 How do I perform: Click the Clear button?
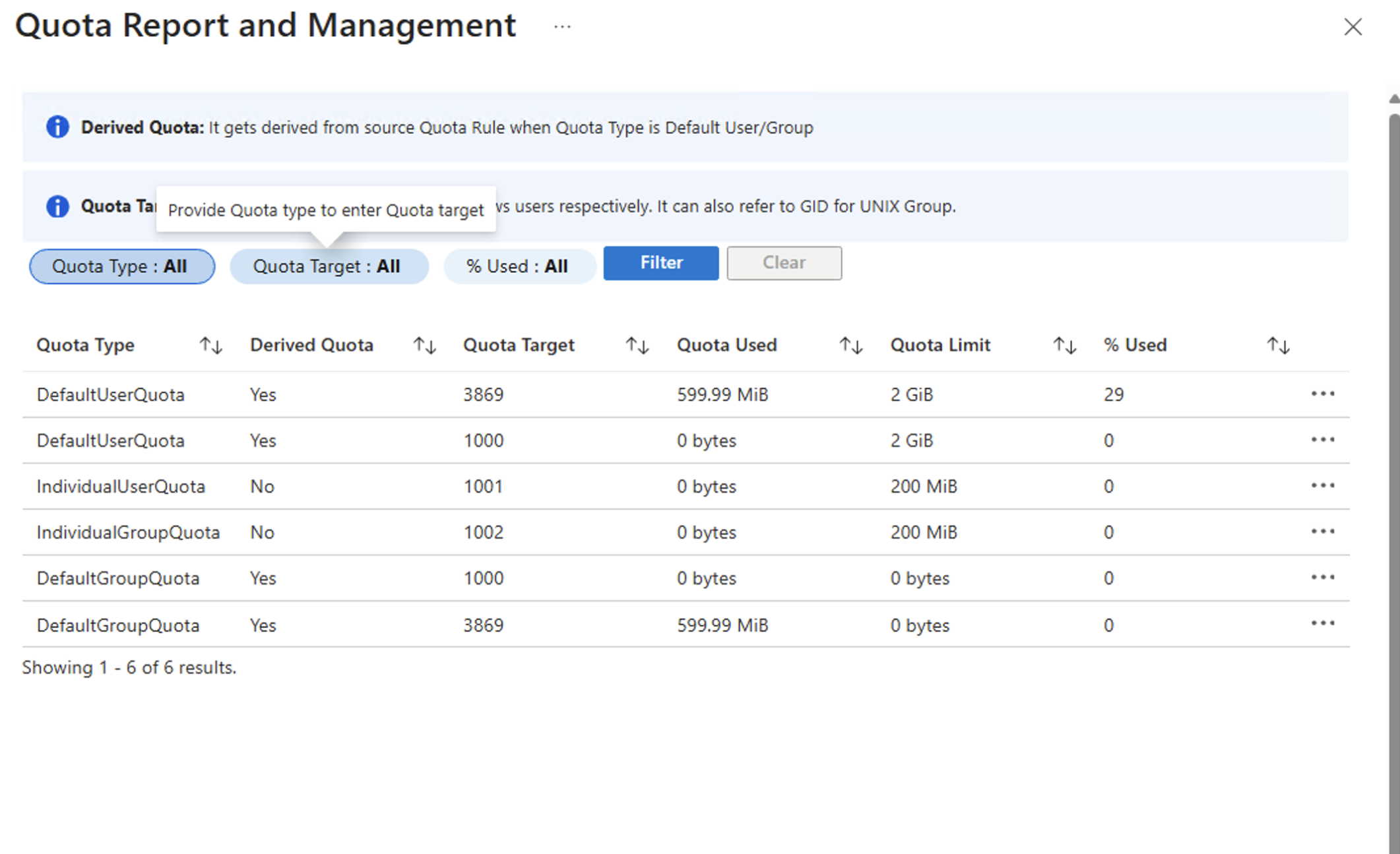point(784,262)
